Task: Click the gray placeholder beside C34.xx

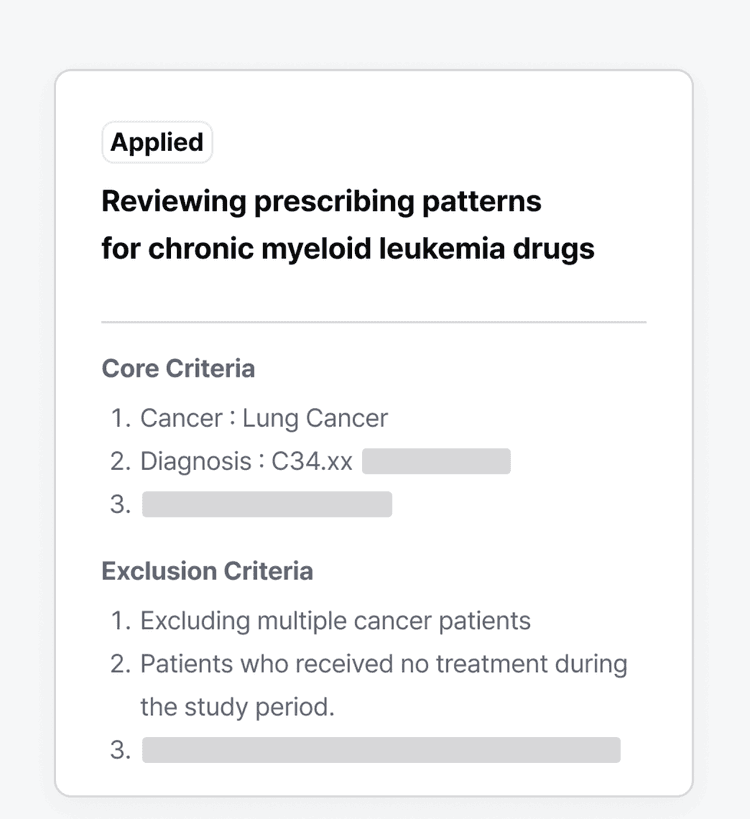Action: coord(436,461)
